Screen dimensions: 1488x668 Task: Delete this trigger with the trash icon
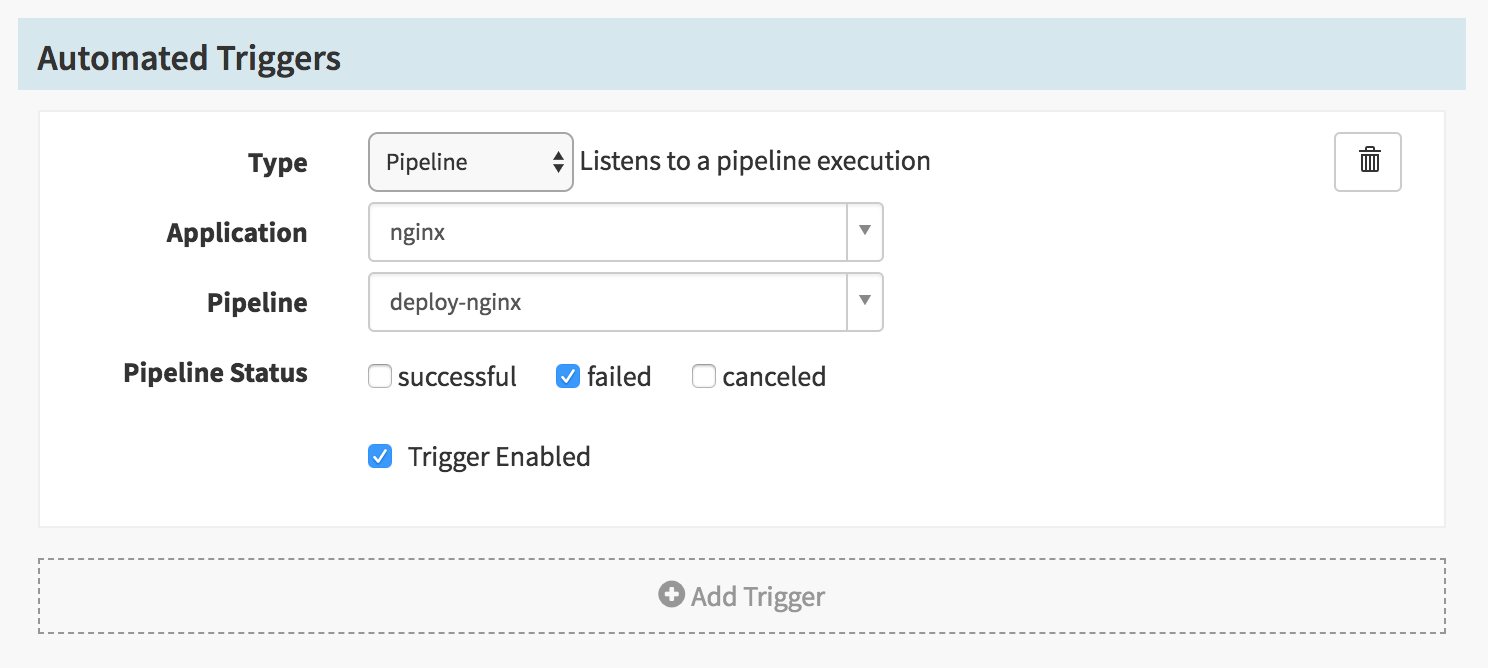point(1368,161)
